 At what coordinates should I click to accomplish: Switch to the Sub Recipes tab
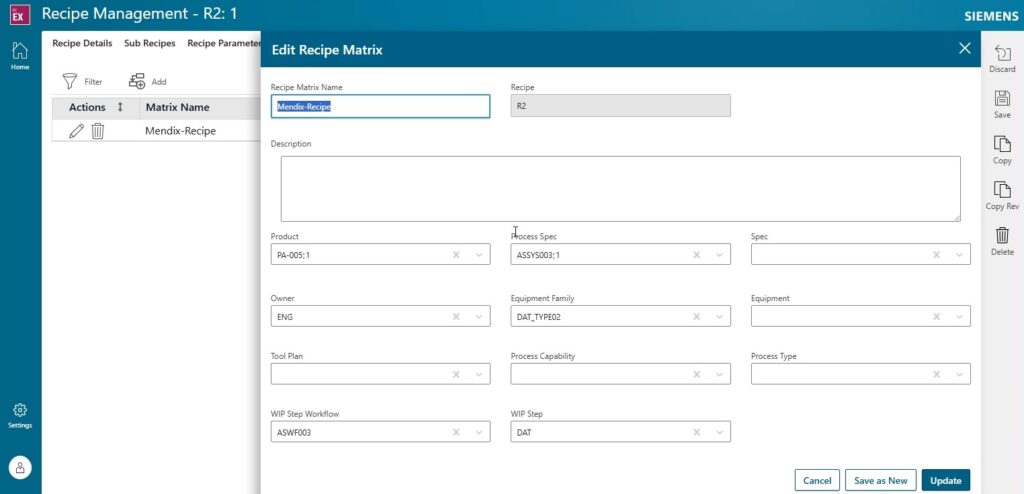[149, 44]
